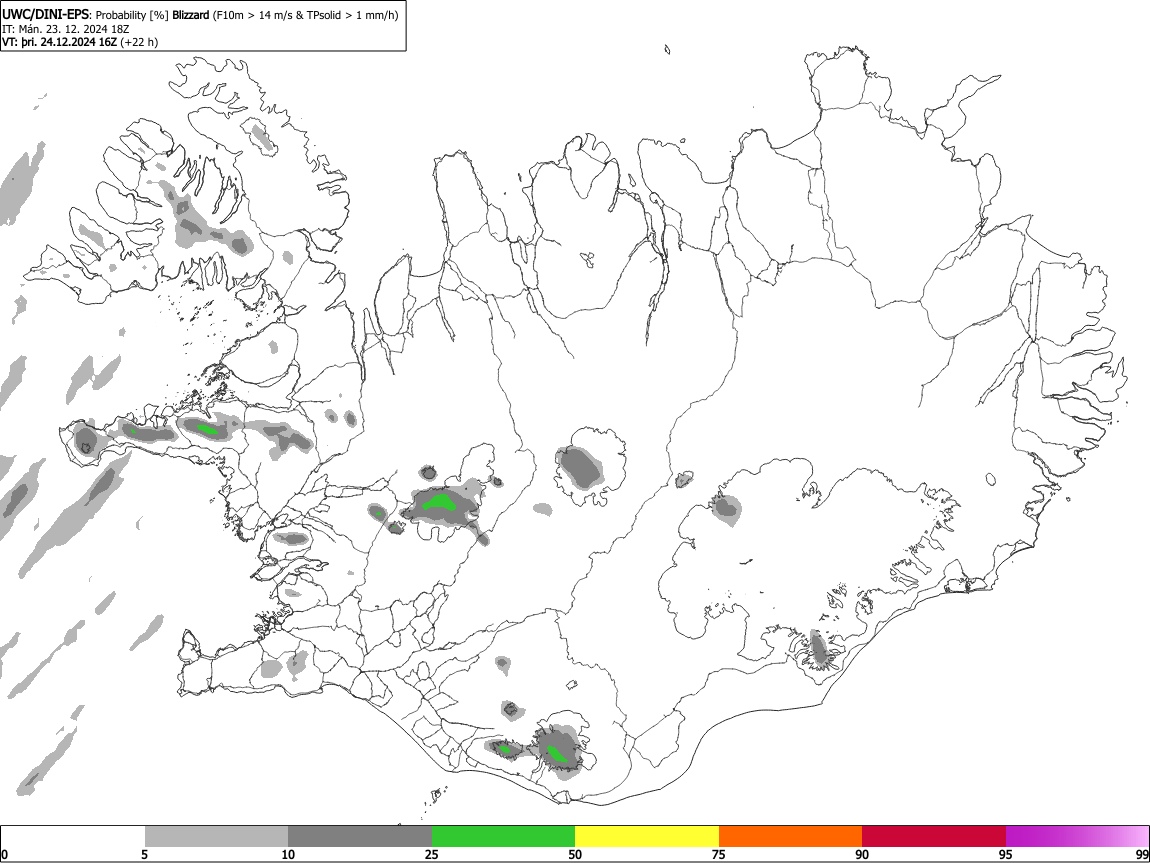Image resolution: width=1150 pixels, height=863 pixels.
Task: Click the orange 75-90% legend swatch
Action: [790, 837]
